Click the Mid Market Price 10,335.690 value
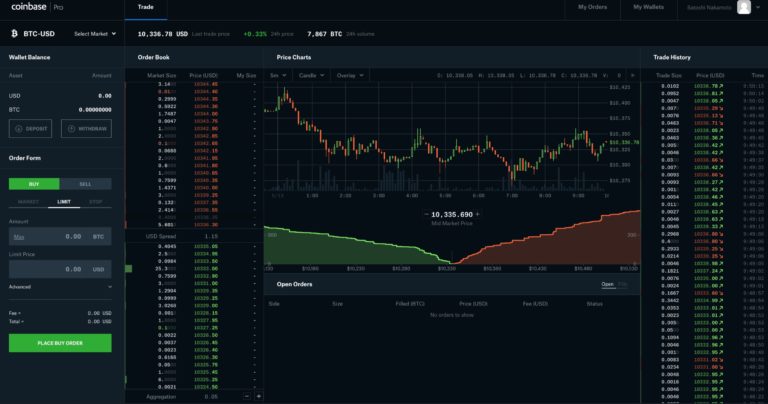Screen dimensions: 768x404 [x=452, y=214]
